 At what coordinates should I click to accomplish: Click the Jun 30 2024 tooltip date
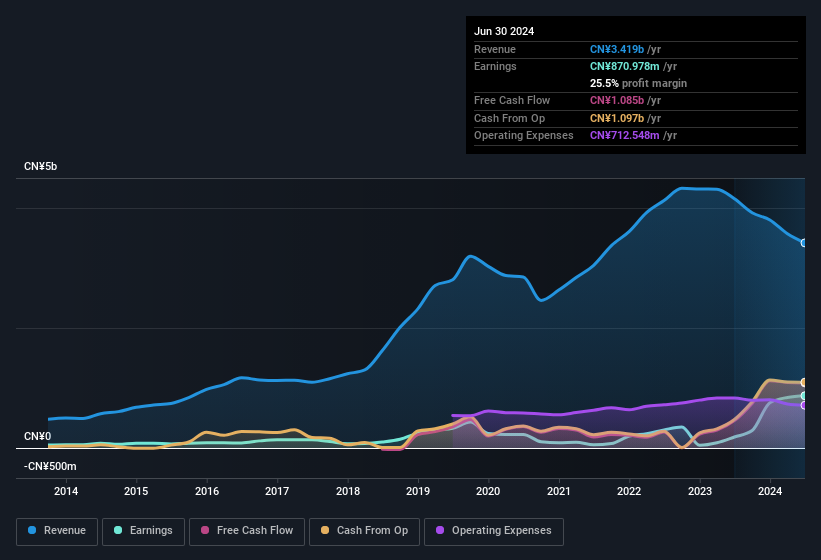(x=504, y=31)
